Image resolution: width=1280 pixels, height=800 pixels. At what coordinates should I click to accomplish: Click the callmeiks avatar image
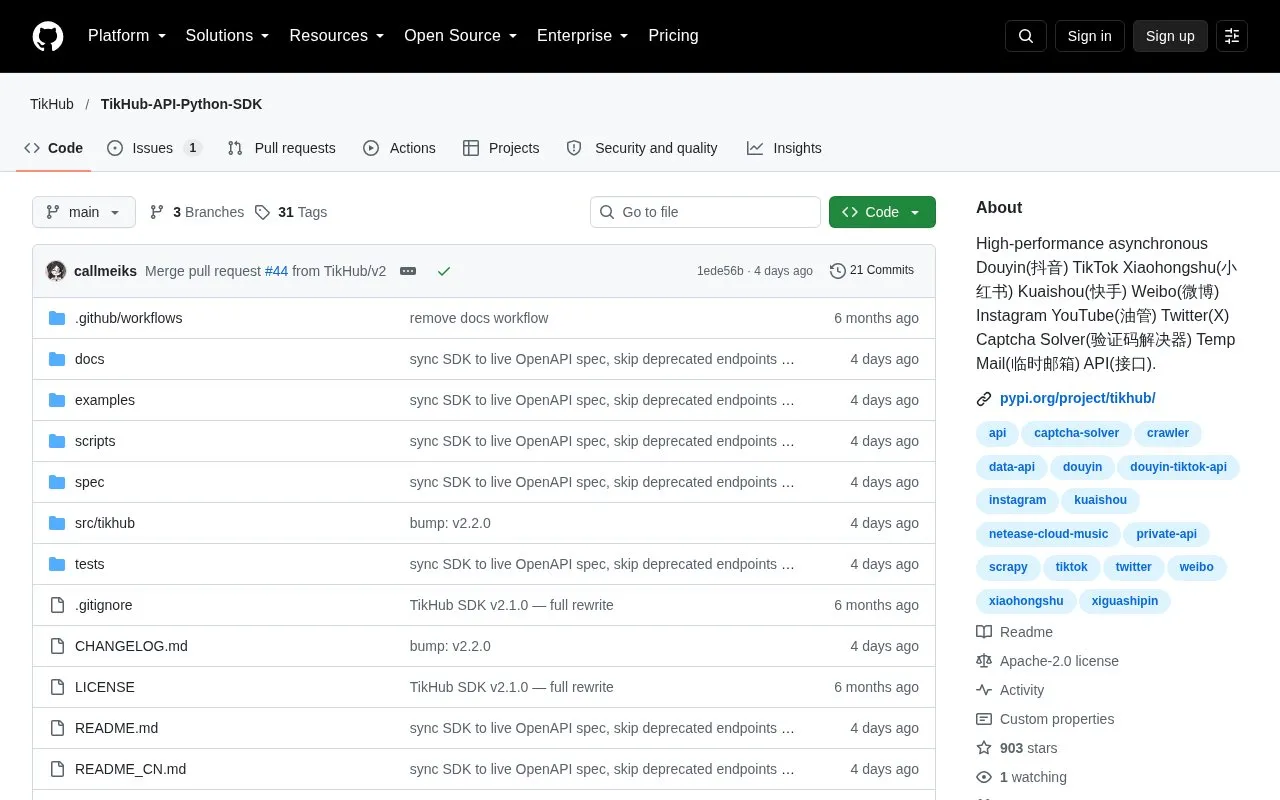point(56,271)
